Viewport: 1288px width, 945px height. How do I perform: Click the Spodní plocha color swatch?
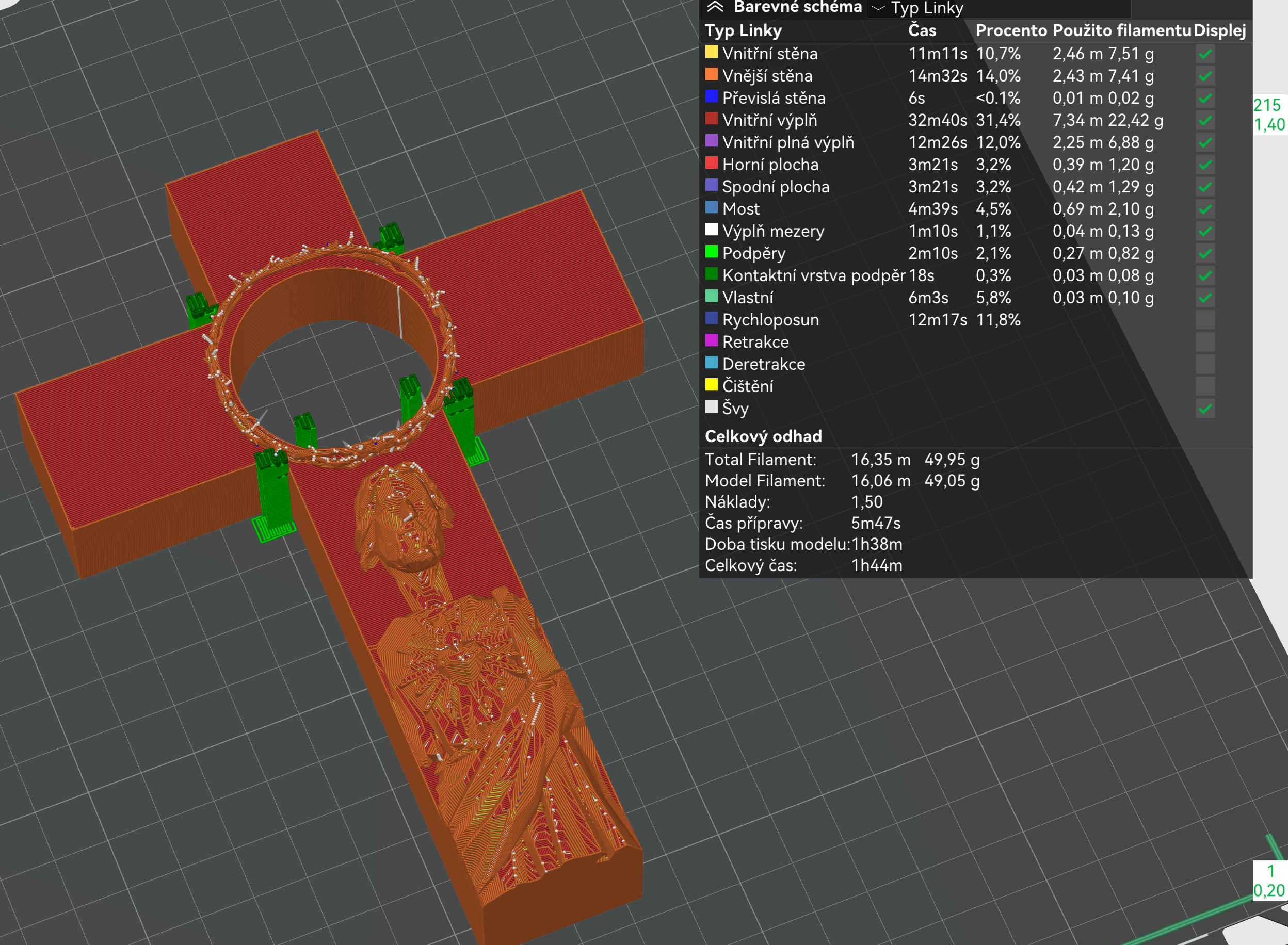(711, 185)
